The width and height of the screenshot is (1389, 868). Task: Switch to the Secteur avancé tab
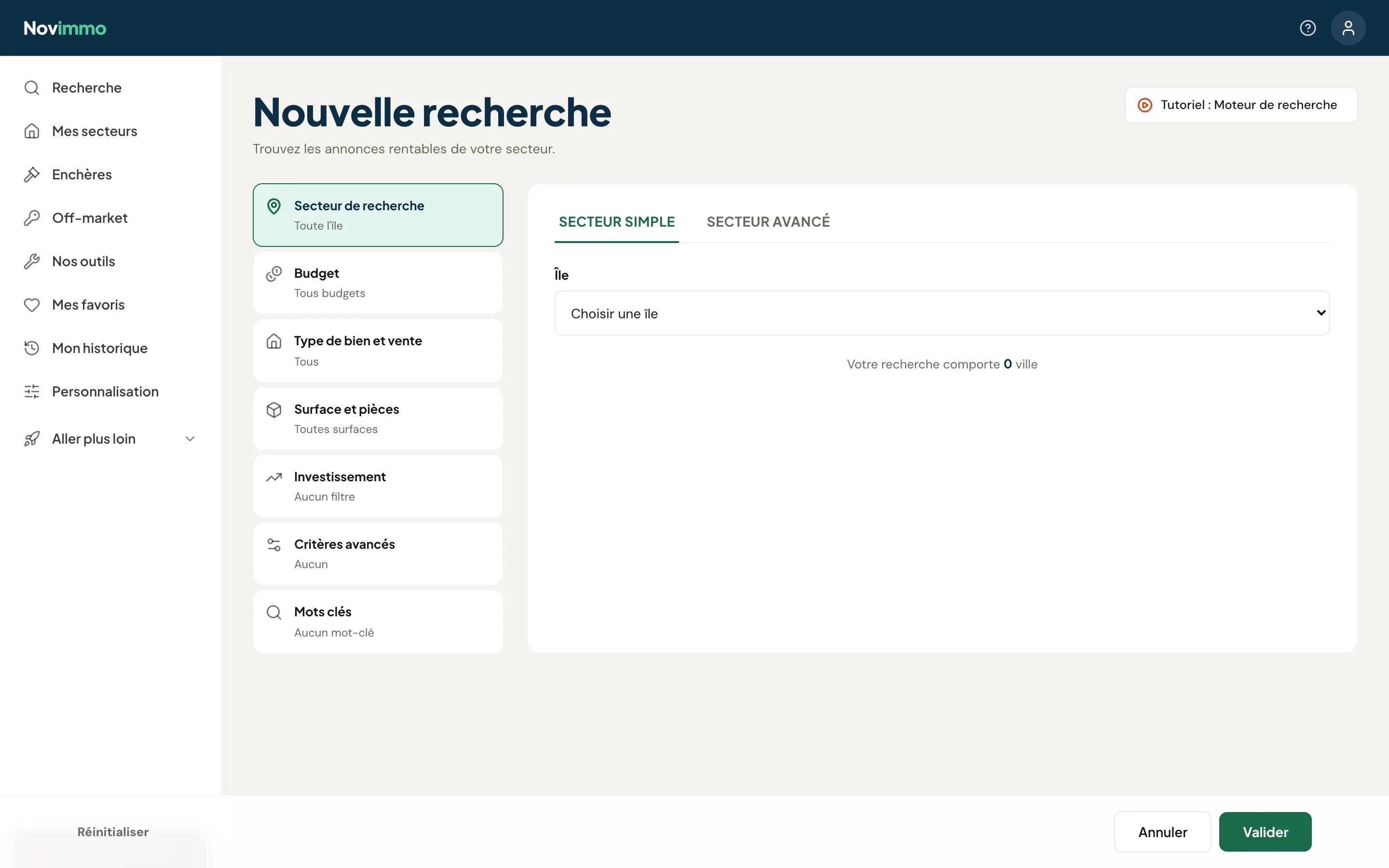coord(768,222)
